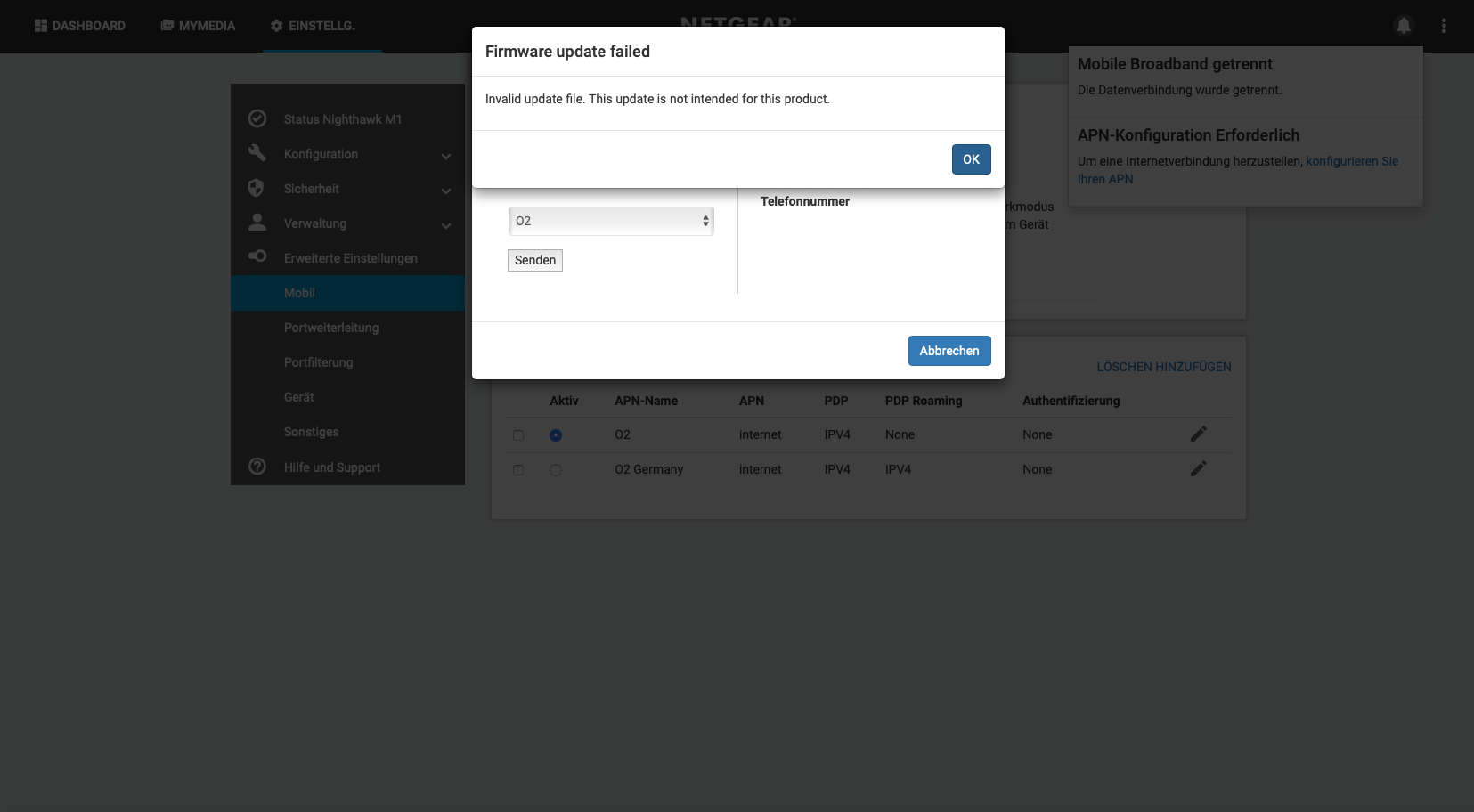Image resolution: width=1474 pixels, height=812 pixels.
Task: Click the 'Authentifizierung' column header
Action: click(x=1071, y=401)
